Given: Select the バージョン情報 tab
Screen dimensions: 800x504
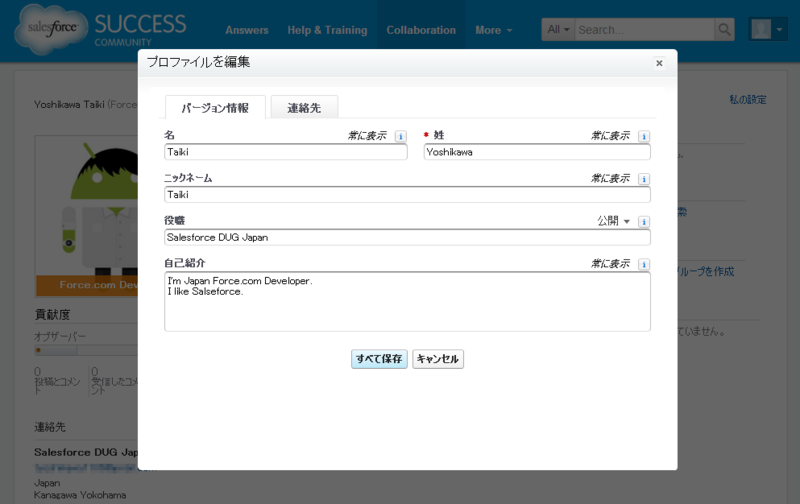Looking at the screenshot, I should coord(215,108).
